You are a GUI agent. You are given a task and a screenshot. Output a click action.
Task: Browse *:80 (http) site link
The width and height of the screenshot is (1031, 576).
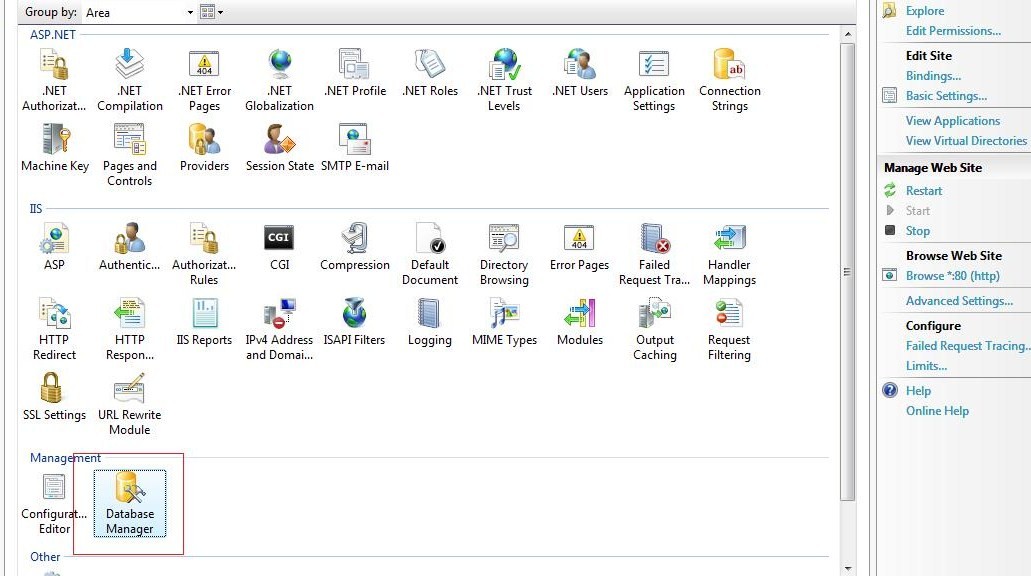[953, 276]
